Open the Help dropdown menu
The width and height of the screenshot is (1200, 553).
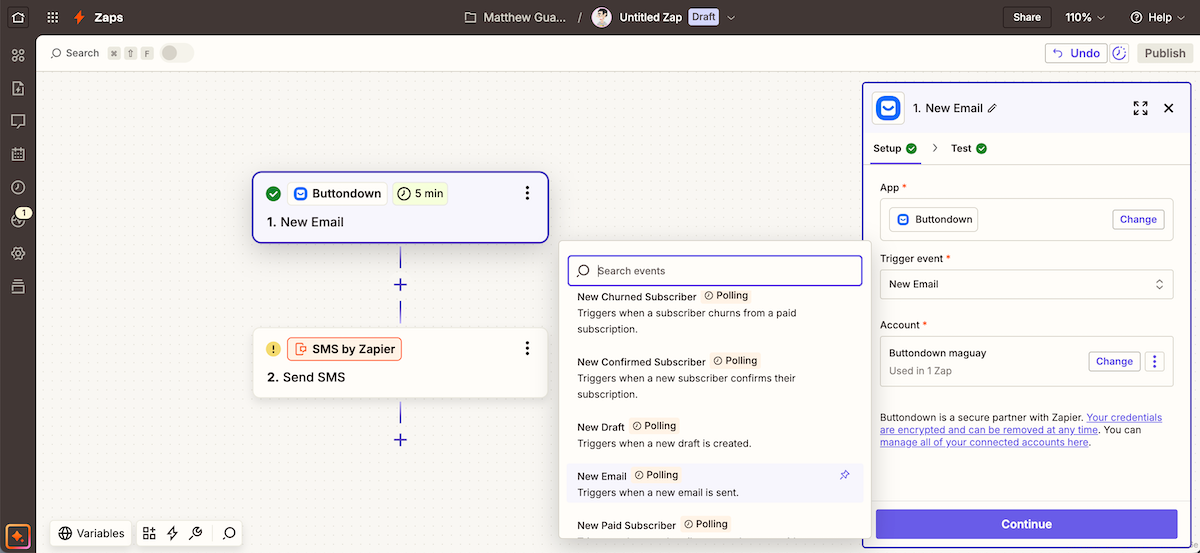coord(1157,17)
